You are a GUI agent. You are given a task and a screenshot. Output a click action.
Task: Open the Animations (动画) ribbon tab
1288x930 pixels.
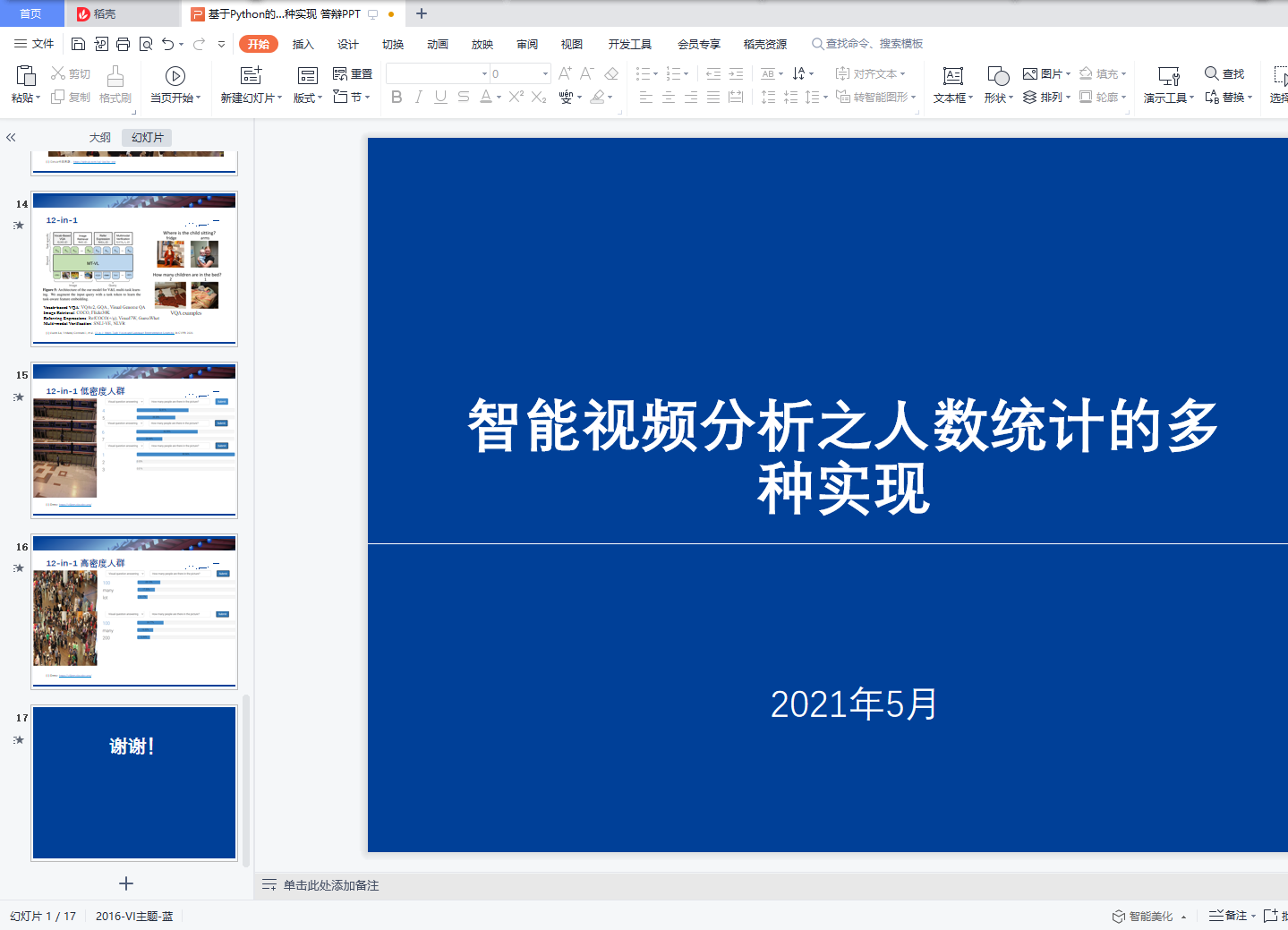[438, 44]
